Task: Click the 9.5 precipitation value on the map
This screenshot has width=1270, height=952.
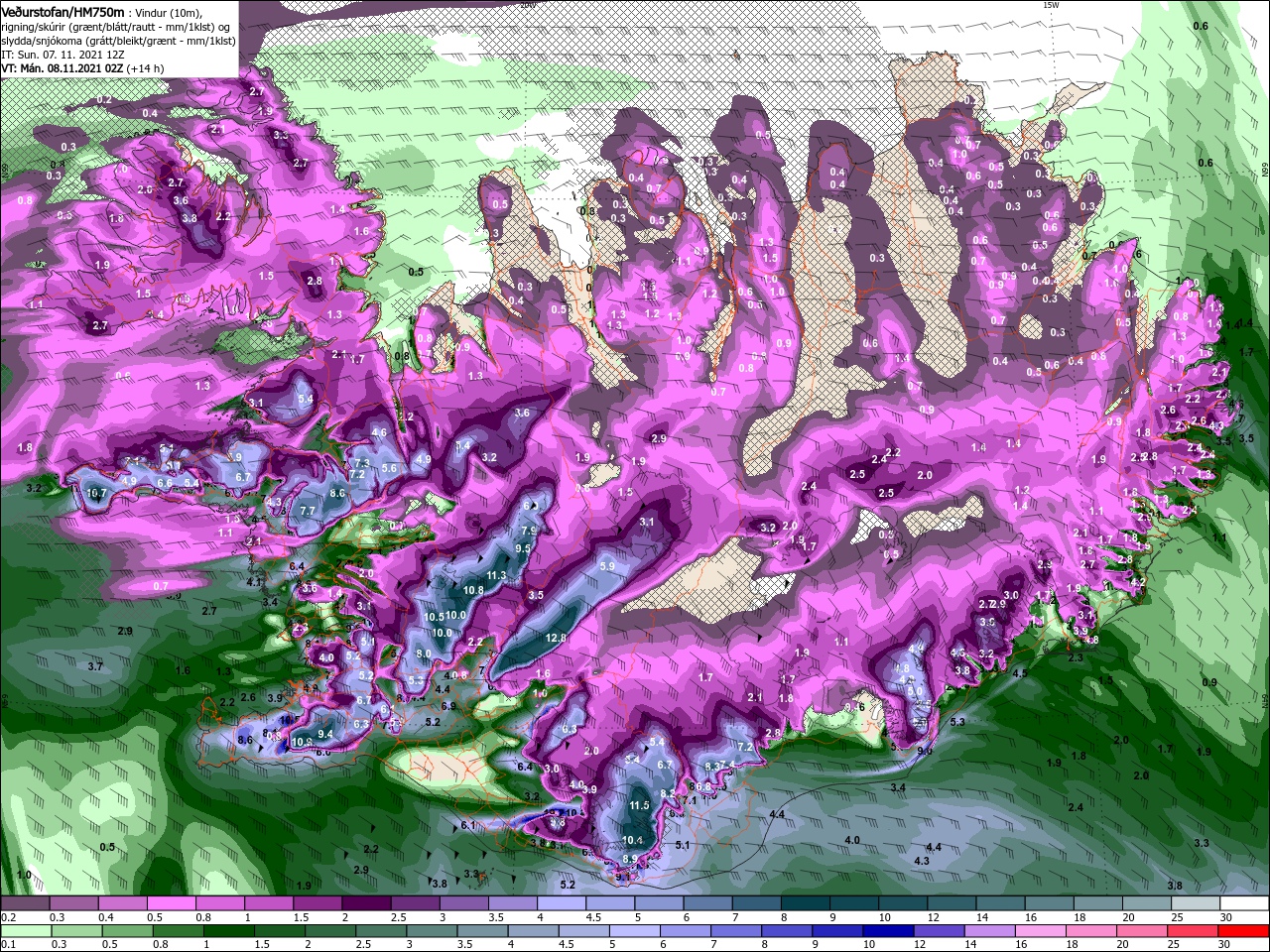Action: coord(523,548)
